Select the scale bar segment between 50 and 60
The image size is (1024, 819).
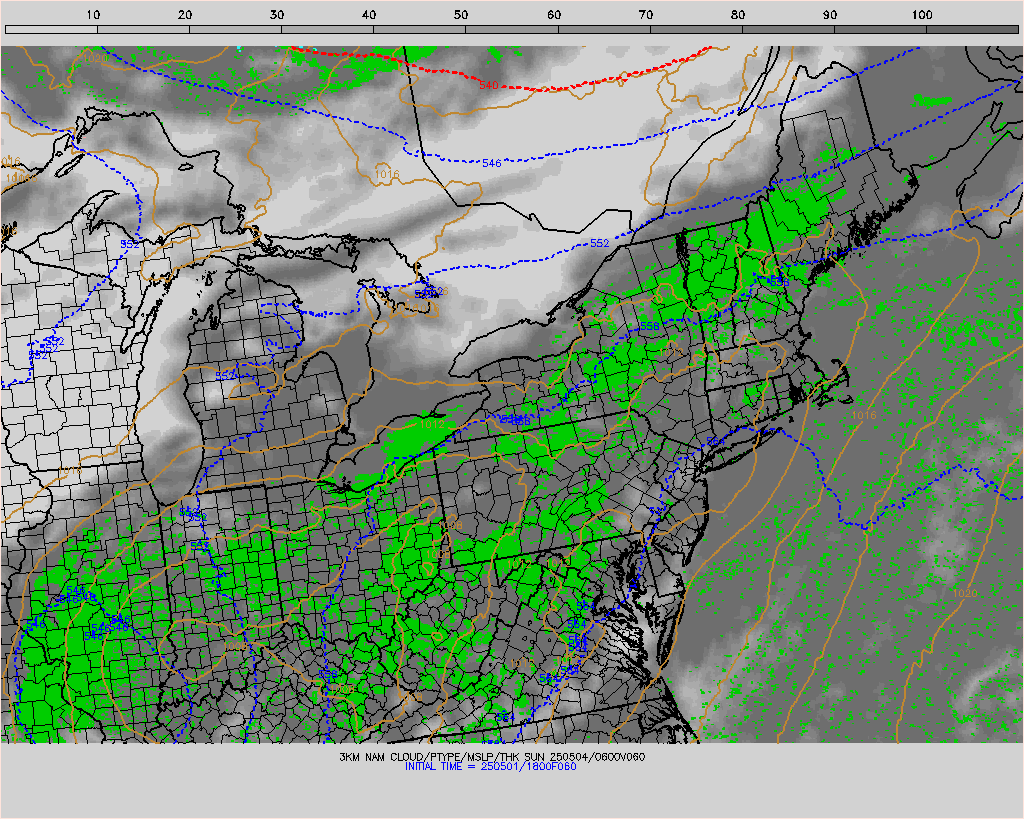512,29
